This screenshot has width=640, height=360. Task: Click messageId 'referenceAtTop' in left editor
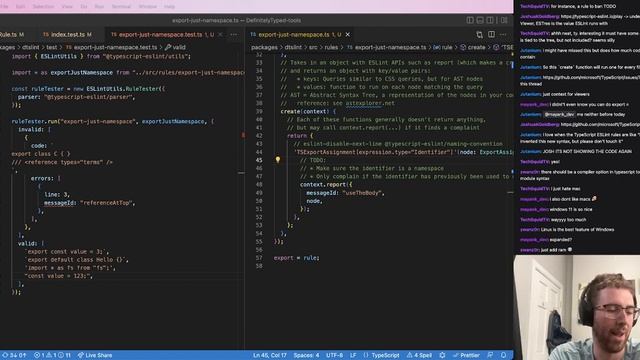pyautogui.click(x=89, y=202)
